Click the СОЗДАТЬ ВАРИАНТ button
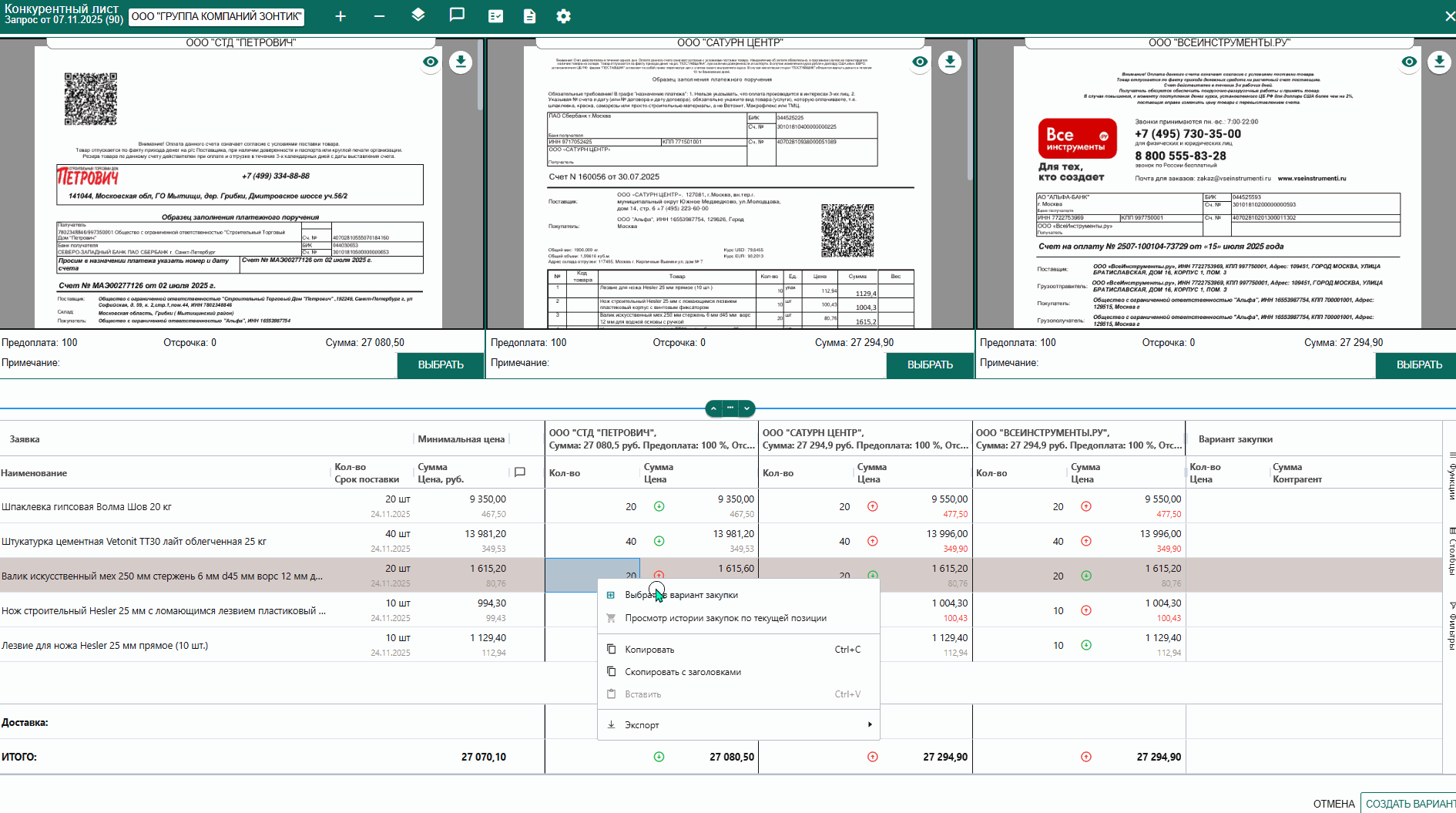The width and height of the screenshot is (1456, 813). tap(1410, 803)
